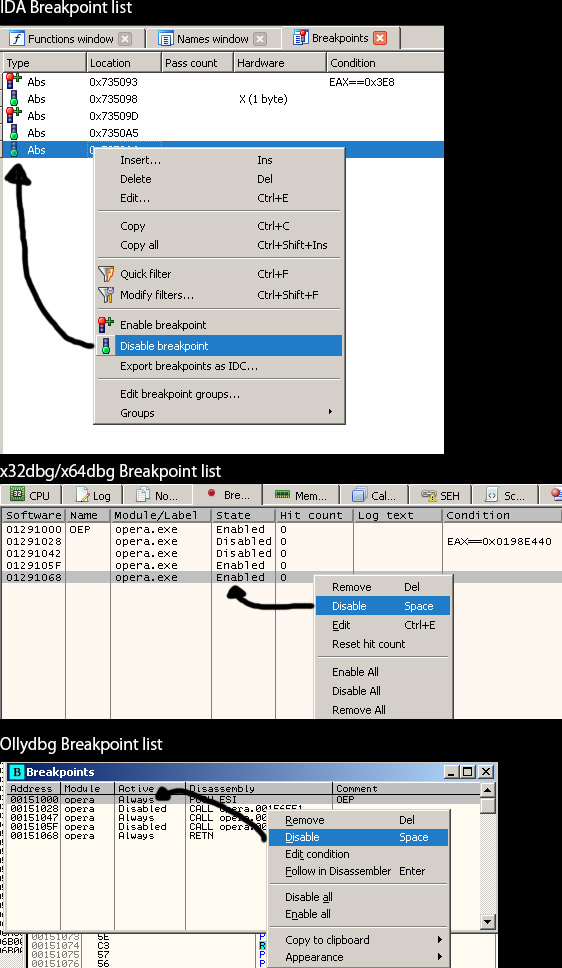Click breakpoint icon of row 0x735098

(14, 98)
